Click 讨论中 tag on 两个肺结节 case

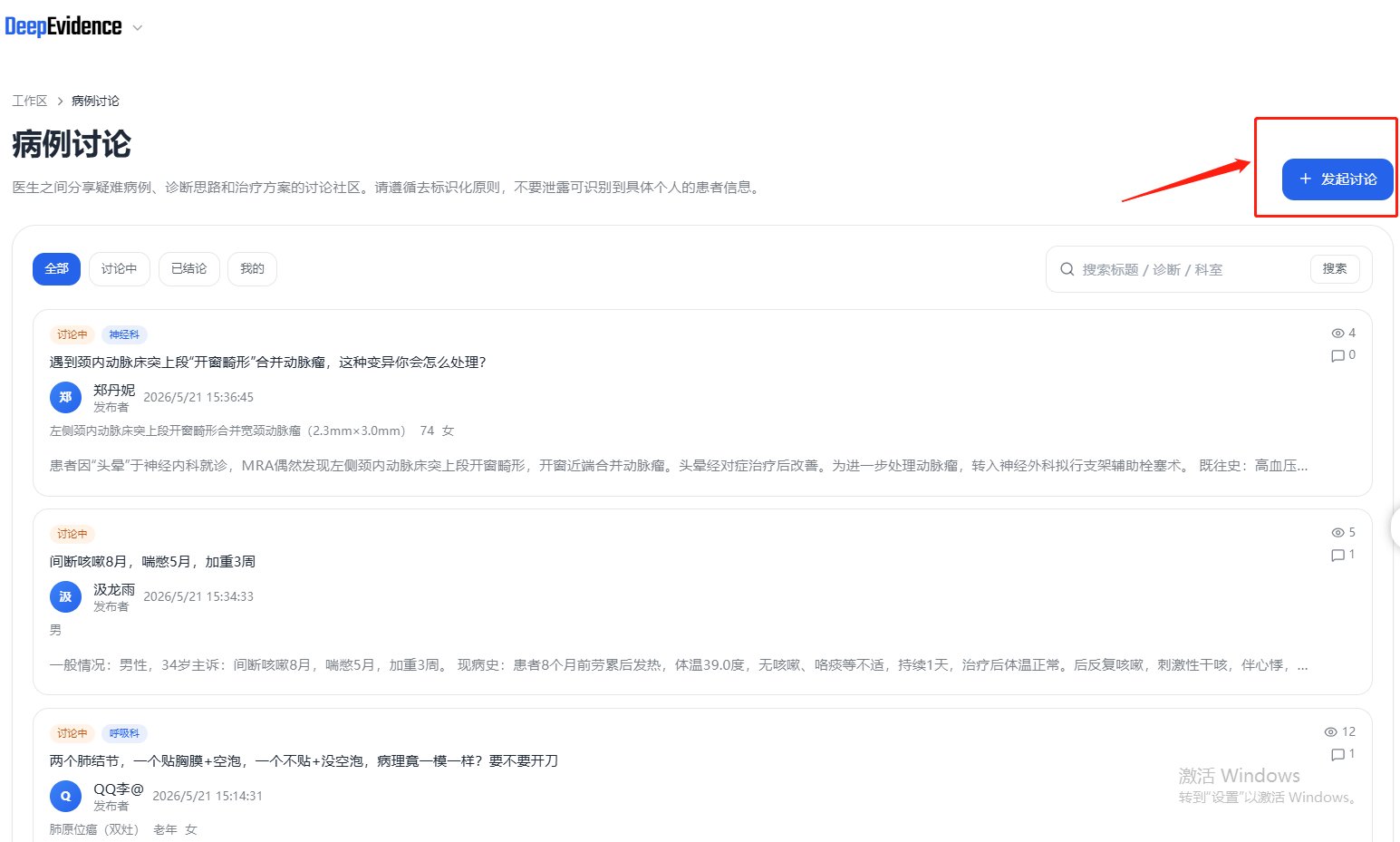(72, 733)
